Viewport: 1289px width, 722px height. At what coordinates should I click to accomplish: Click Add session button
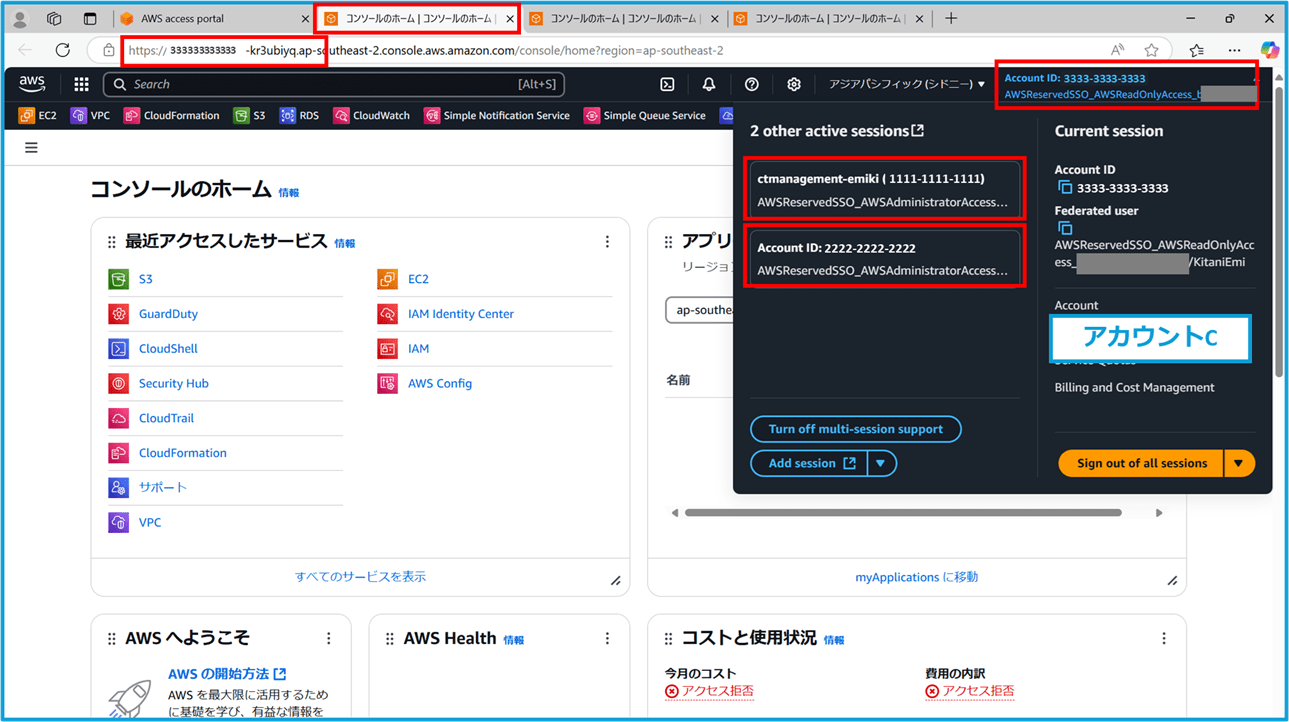[x=809, y=463]
